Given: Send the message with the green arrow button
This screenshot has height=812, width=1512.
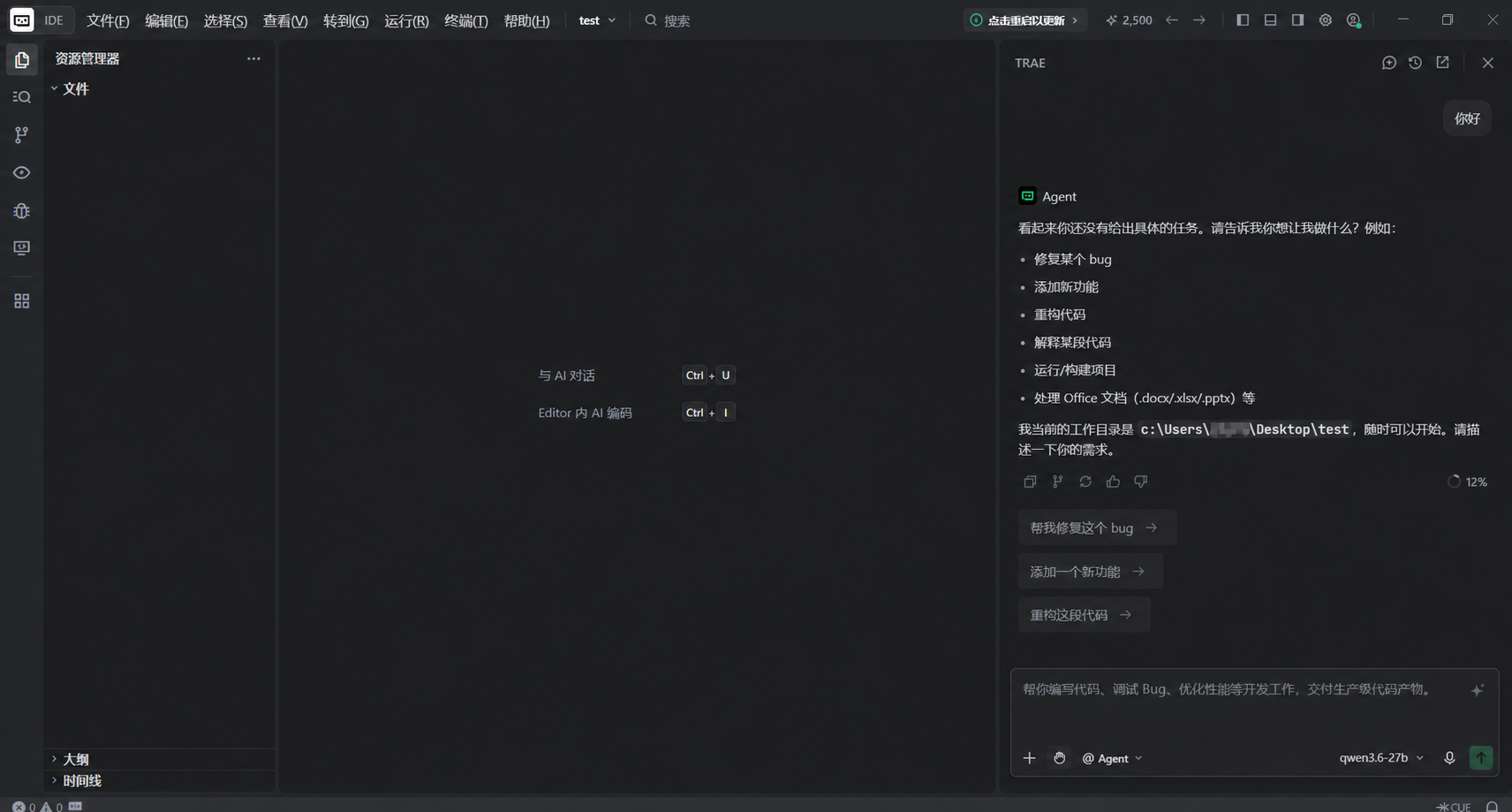Looking at the screenshot, I should pyautogui.click(x=1481, y=758).
